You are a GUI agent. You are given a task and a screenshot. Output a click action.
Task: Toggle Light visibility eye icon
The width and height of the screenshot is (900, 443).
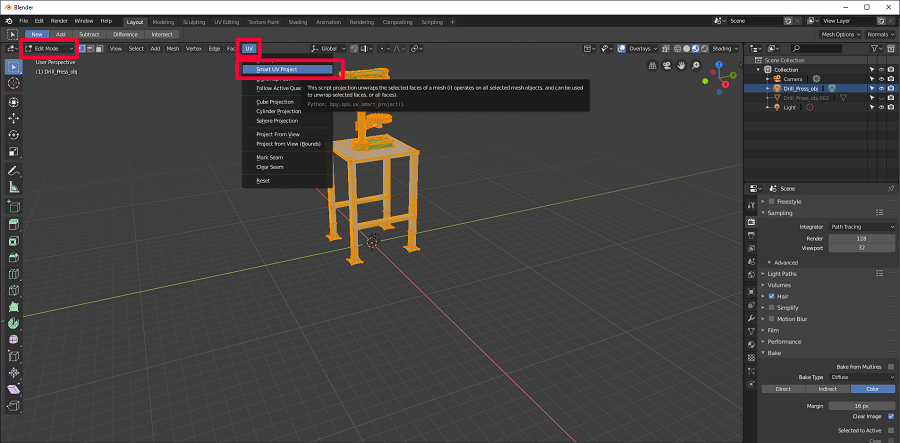click(x=881, y=107)
